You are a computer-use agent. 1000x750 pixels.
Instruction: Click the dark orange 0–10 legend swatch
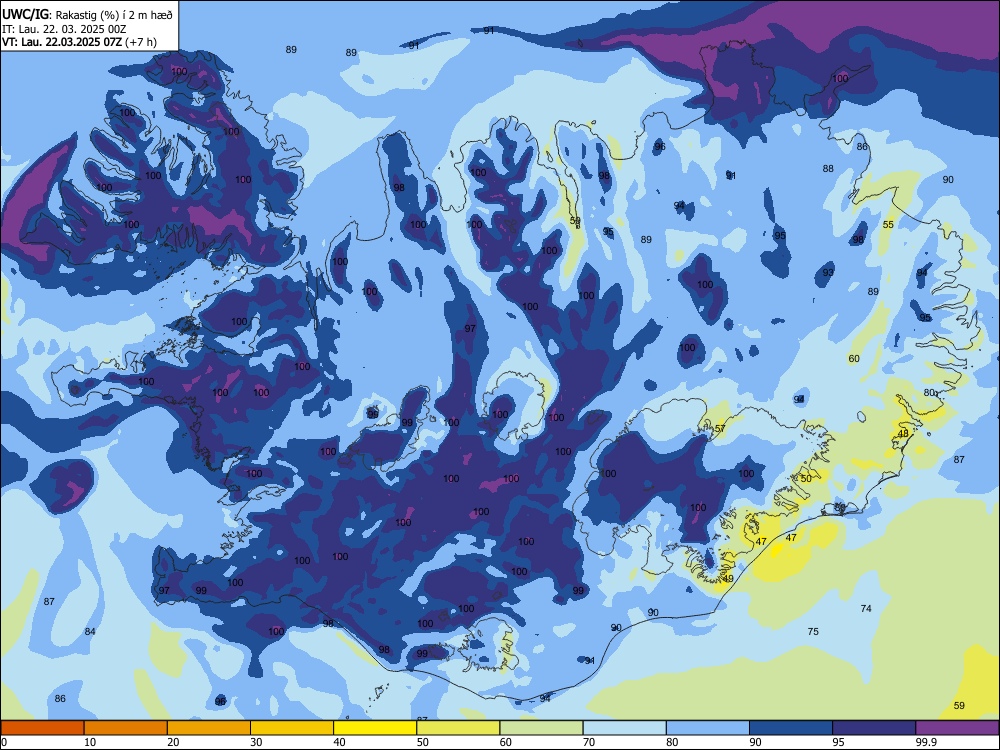click(43, 728)
